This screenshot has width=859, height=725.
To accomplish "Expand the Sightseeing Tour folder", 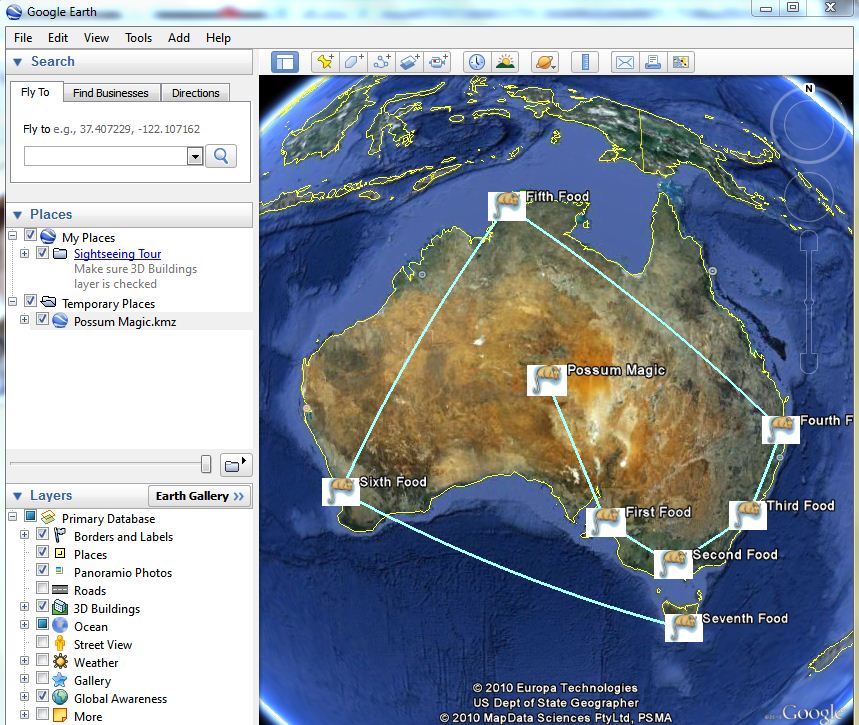I will (x=24, y=253).
